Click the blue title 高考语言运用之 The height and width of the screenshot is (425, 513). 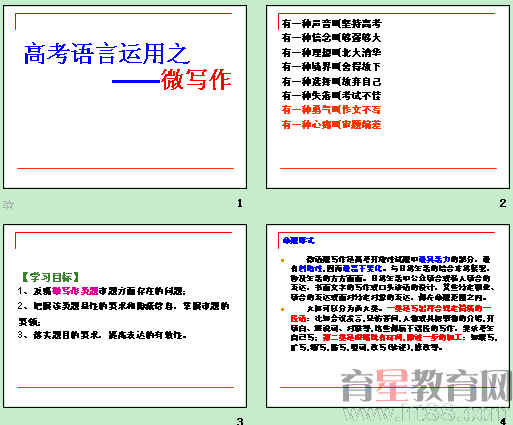(107, 53)
